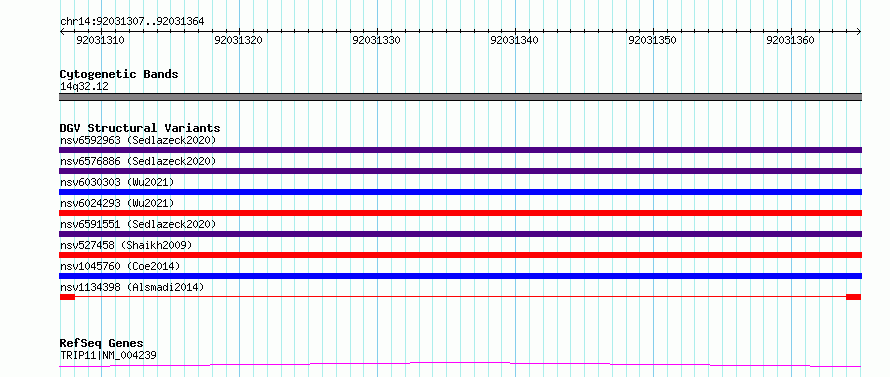Click the DGV Structural Variants track title

coord(140,128)
